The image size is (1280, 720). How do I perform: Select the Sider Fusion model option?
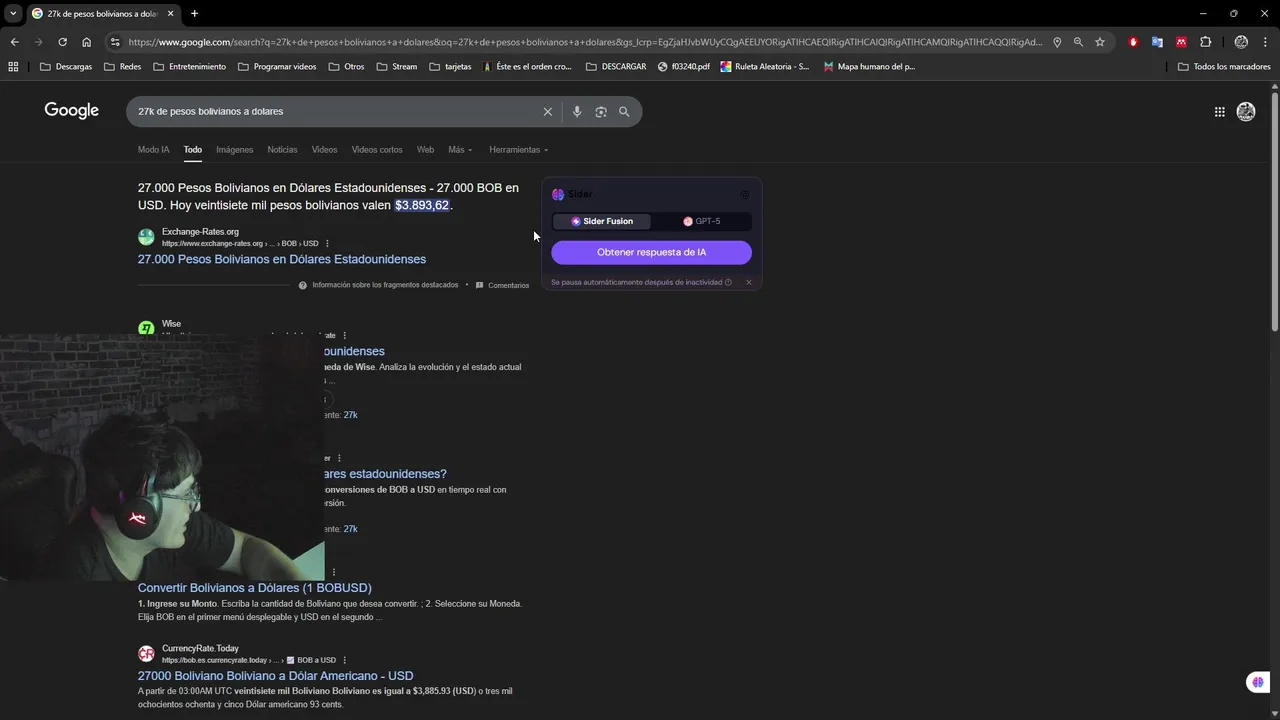click(x=602, y=221)
